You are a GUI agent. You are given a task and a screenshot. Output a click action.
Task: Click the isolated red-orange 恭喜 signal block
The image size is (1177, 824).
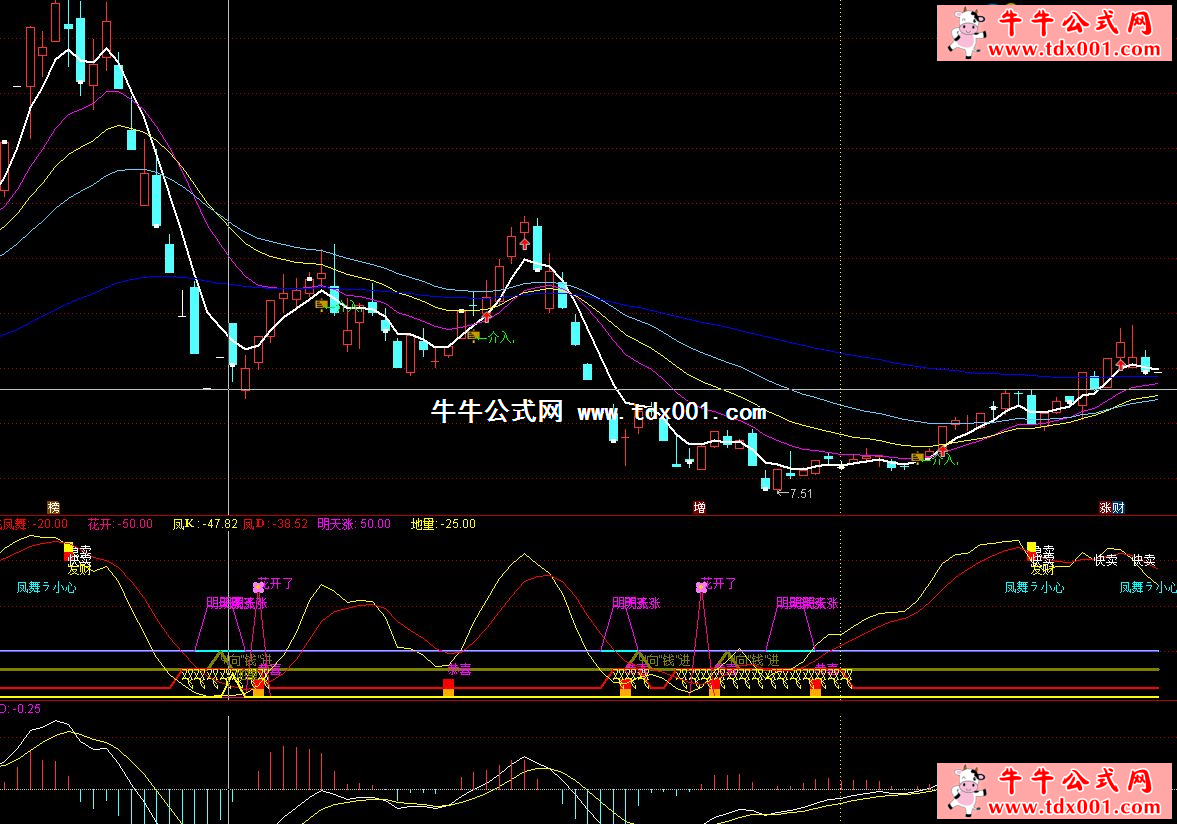click(448, 686)
